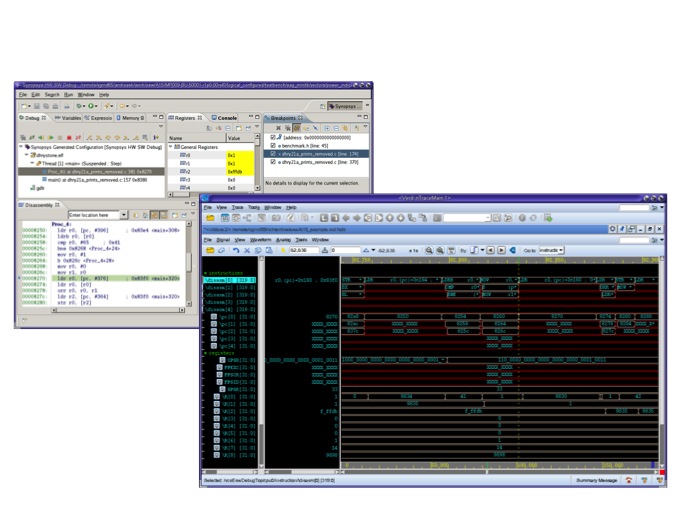Switch to the Console tab
The height and width of the screenshot is (510, 680).
224,118
